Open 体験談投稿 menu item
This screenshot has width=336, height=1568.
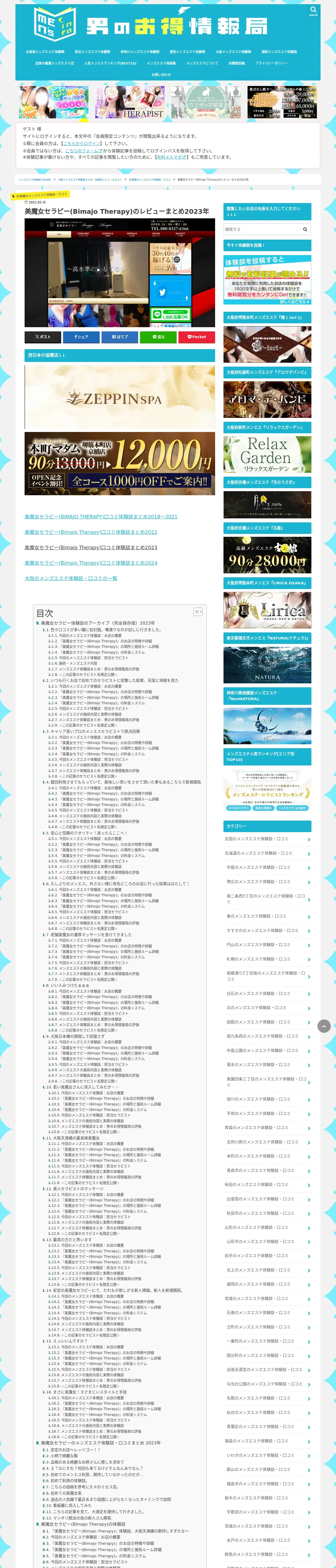[237, 63]
